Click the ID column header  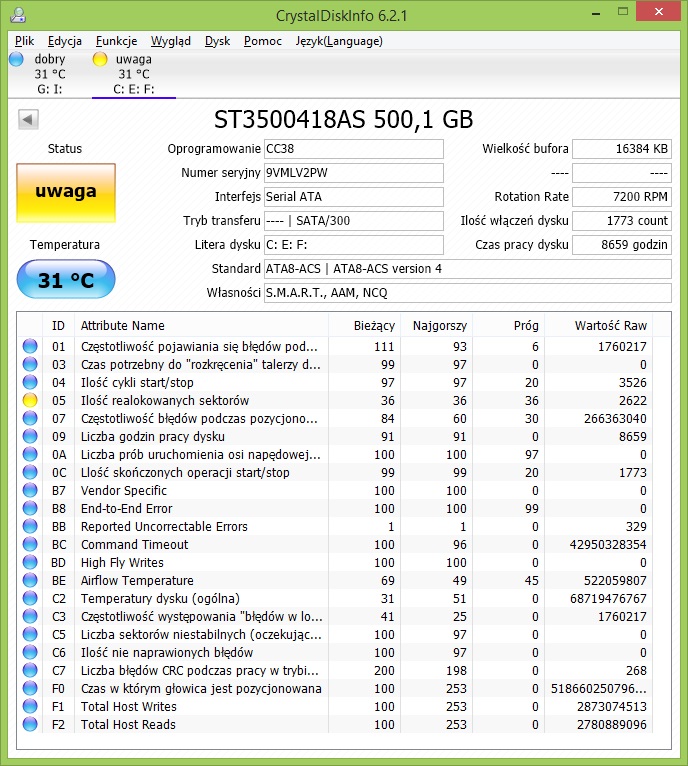tap(58, 325)
